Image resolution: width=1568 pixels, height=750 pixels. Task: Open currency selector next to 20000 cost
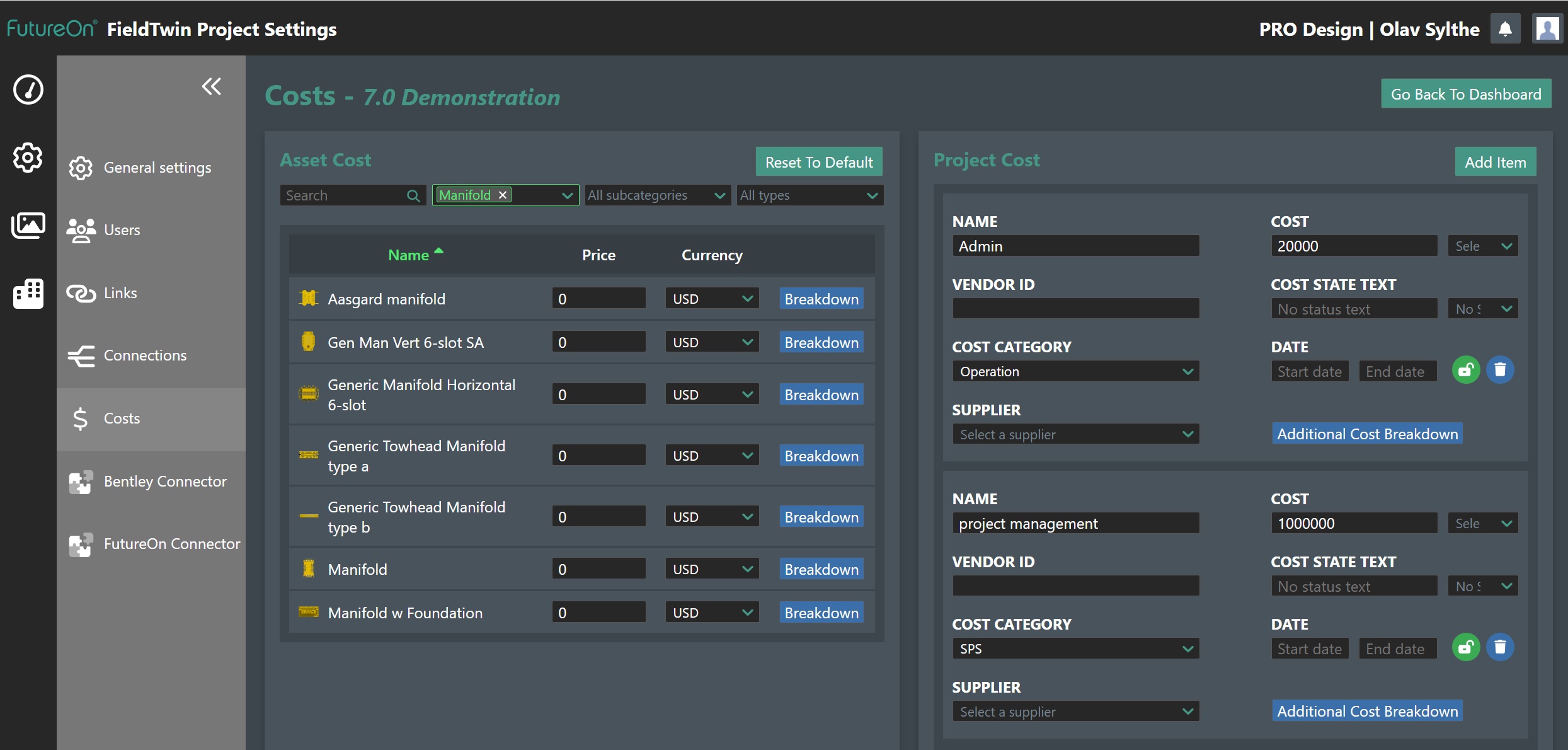click(x=1483, y=246)
